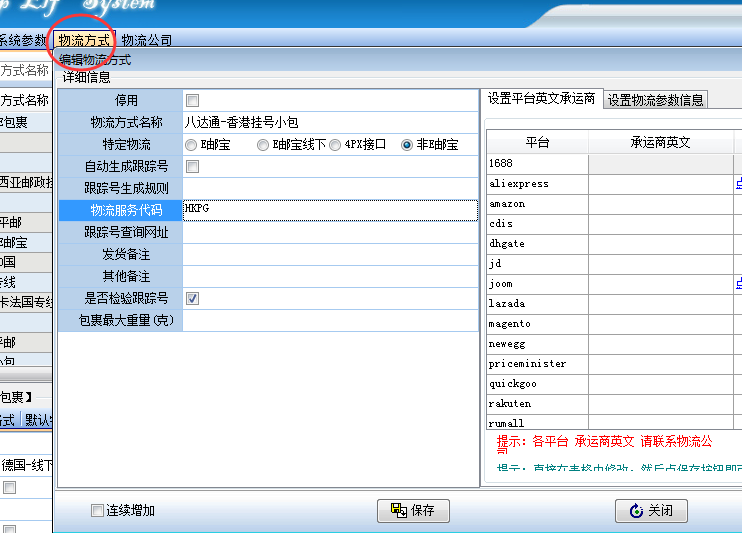Switch to 设置平台英文承运商 tab
The height and width of the screenshot is (533, 742).
[541, 98]
